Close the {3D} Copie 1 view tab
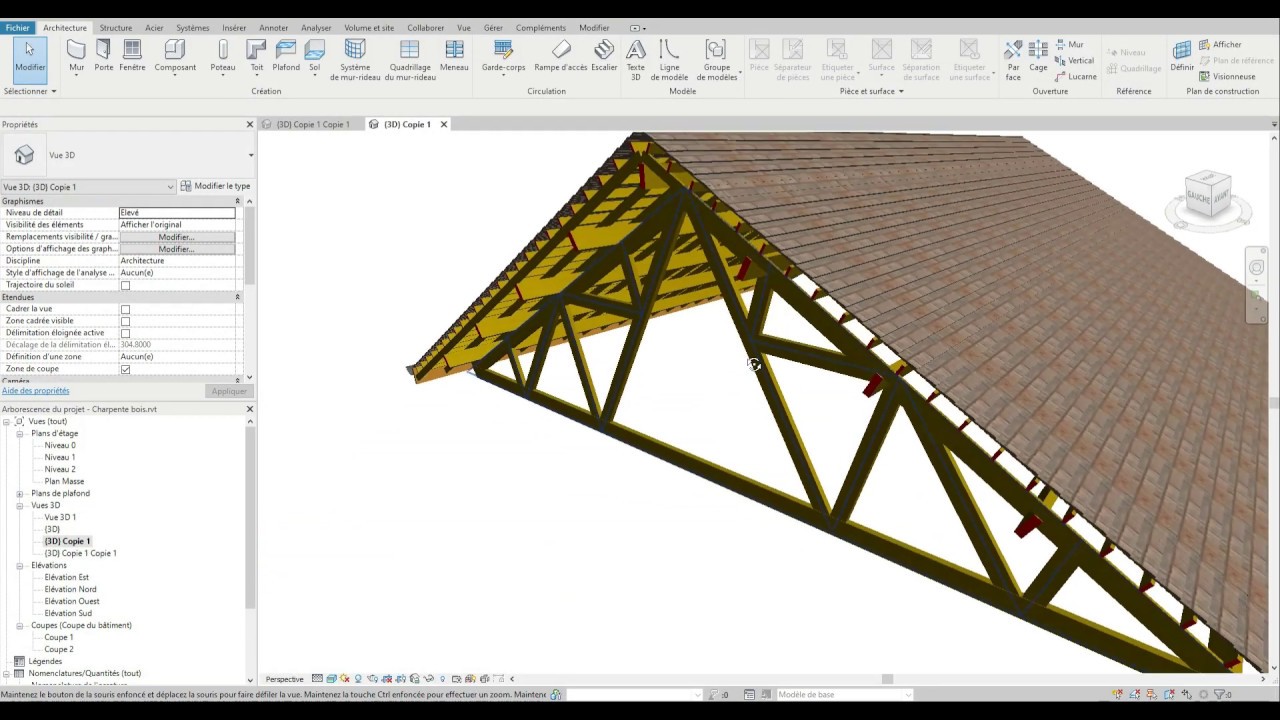The width and height of the screenshot is (1280, 720). point(444,124)
